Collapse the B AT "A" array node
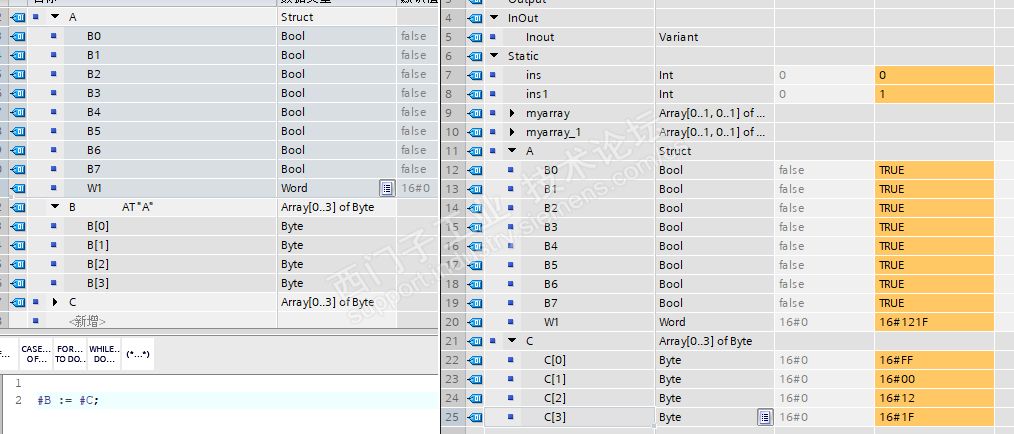Screen dimensions: 1014x434 coord(55,208)
